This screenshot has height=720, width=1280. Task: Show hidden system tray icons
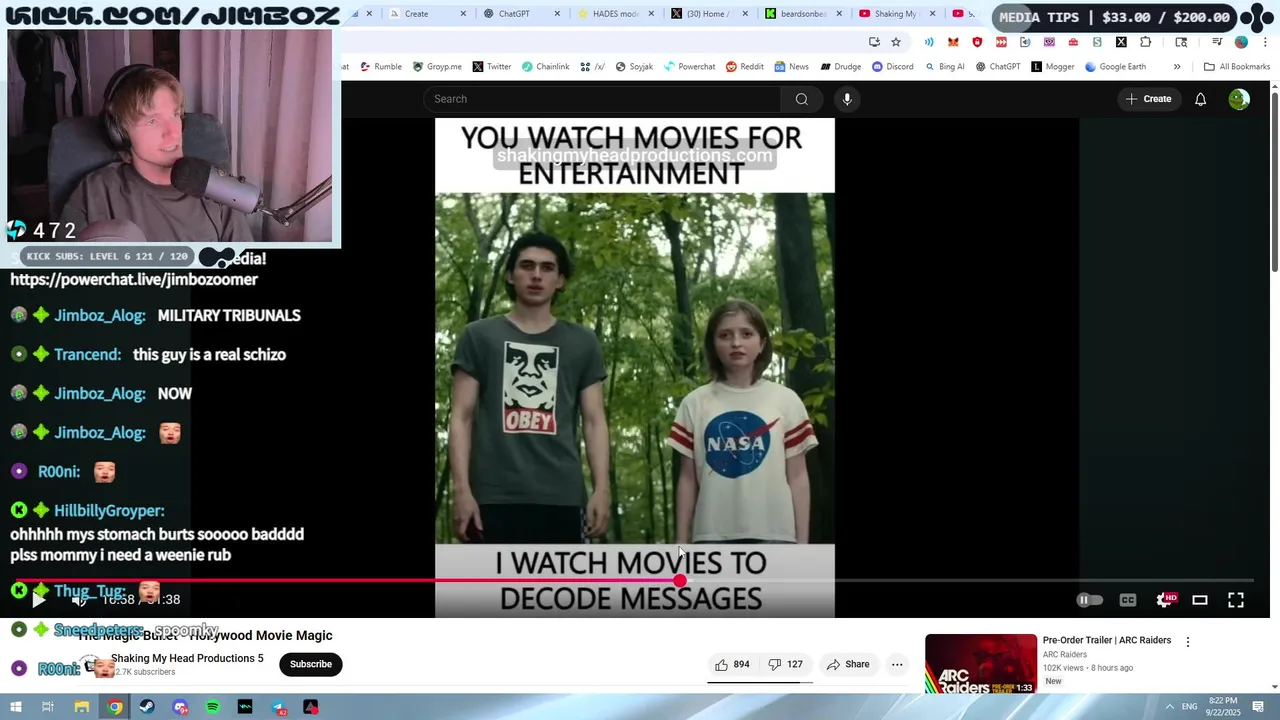pyautogui.click(x=1170, y=707)
